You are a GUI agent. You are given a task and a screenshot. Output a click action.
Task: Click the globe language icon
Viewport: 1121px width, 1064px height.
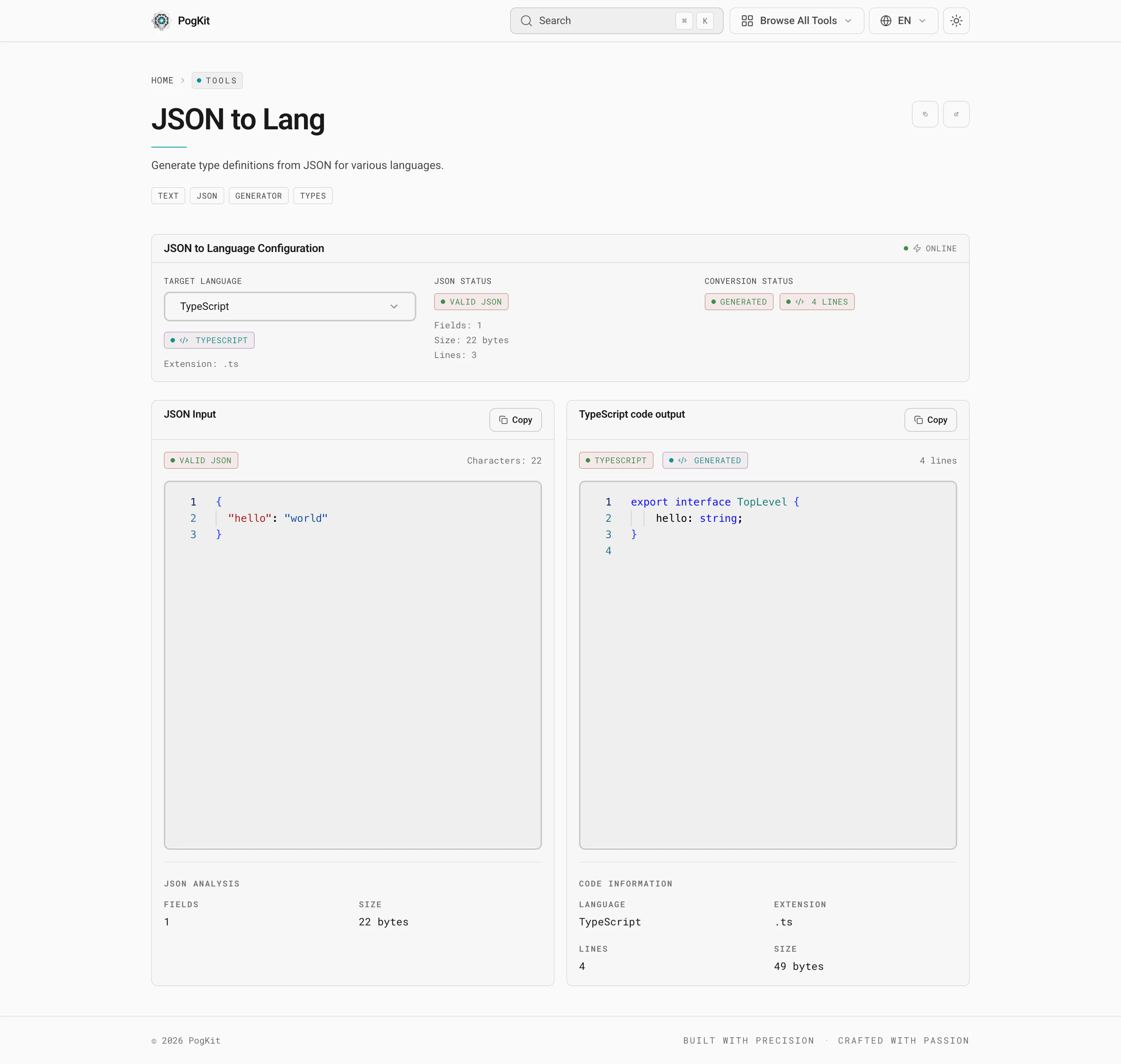[x=886, y=21]
